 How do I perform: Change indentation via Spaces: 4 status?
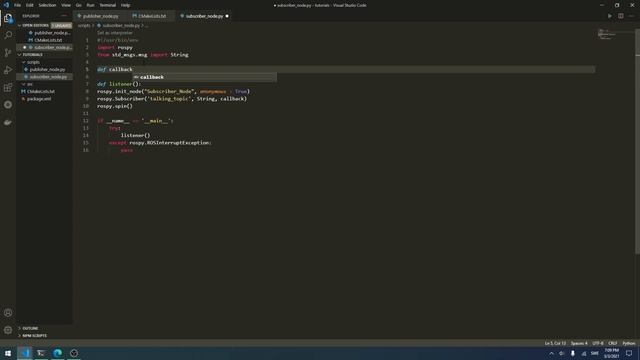click(579, 343)
